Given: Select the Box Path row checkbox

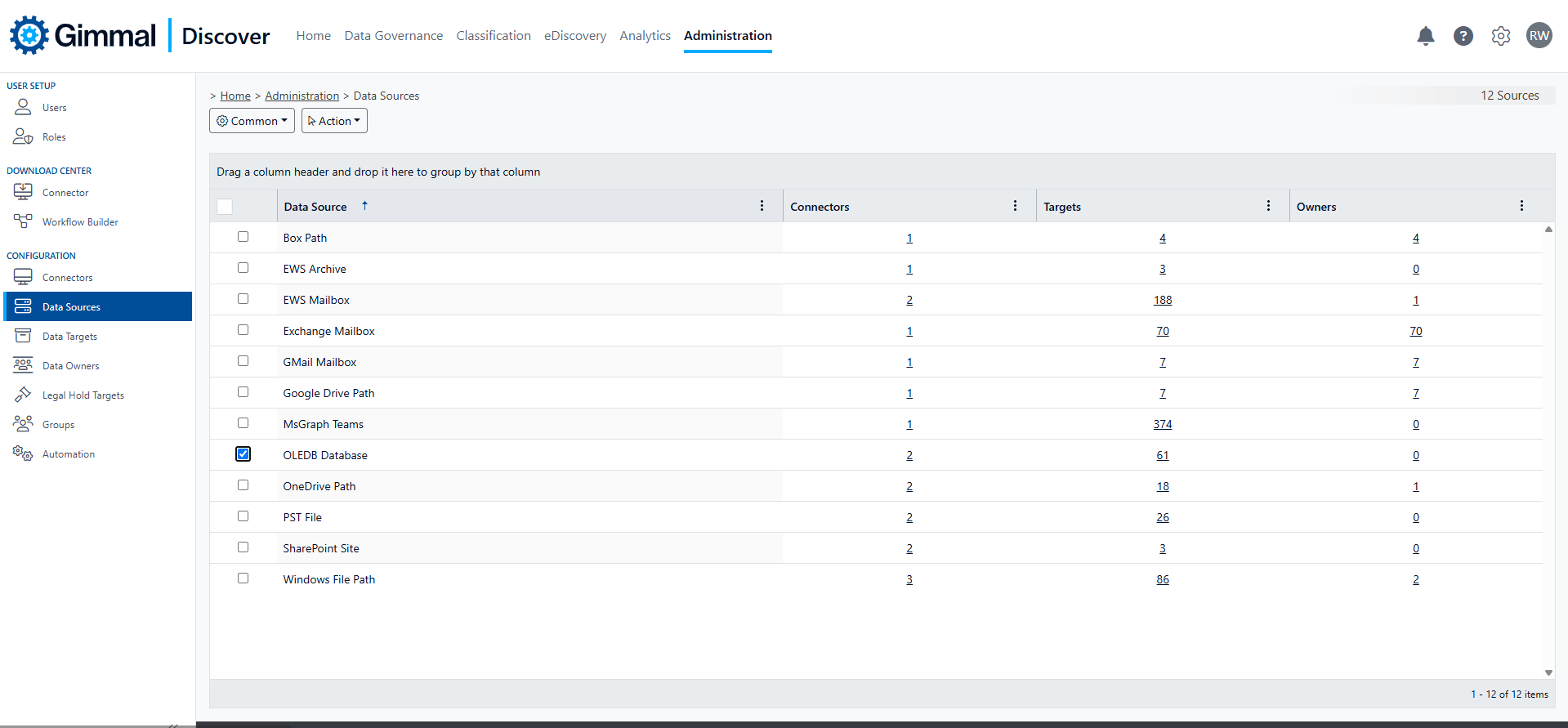Looking at the screenshot, I should pos(243,237).
